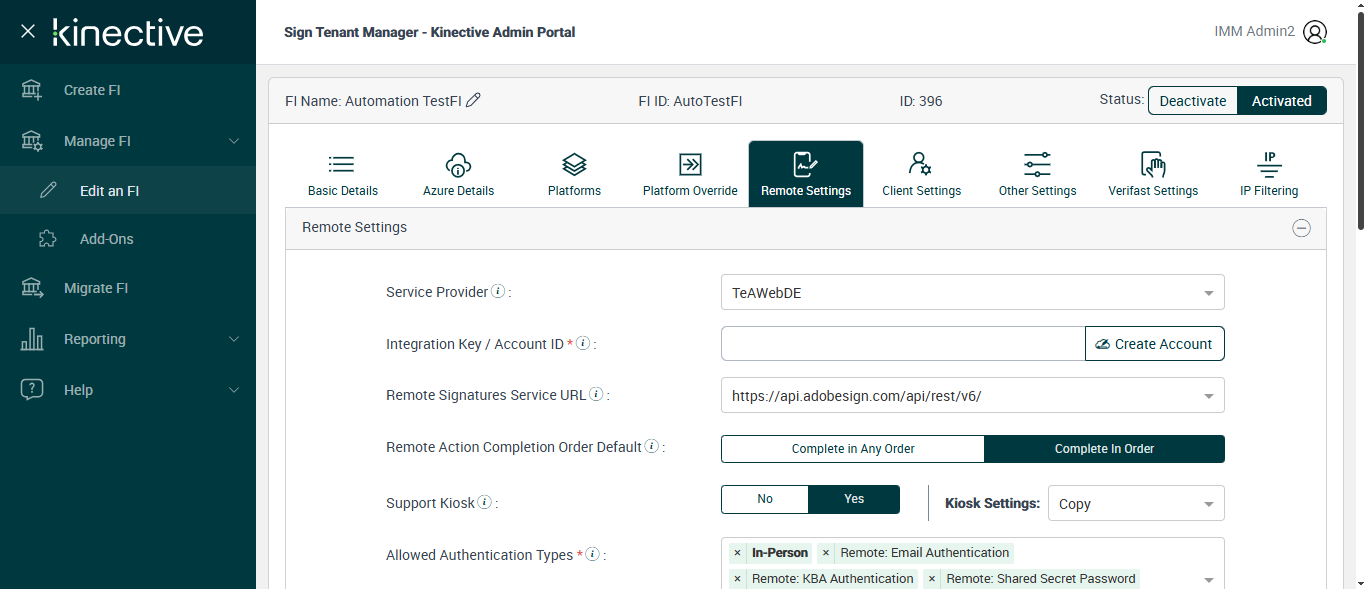The height and width of the screenshot is (589, 1366).
Task: Click the Integration Key / Account ID field
Action: (902, 344)
